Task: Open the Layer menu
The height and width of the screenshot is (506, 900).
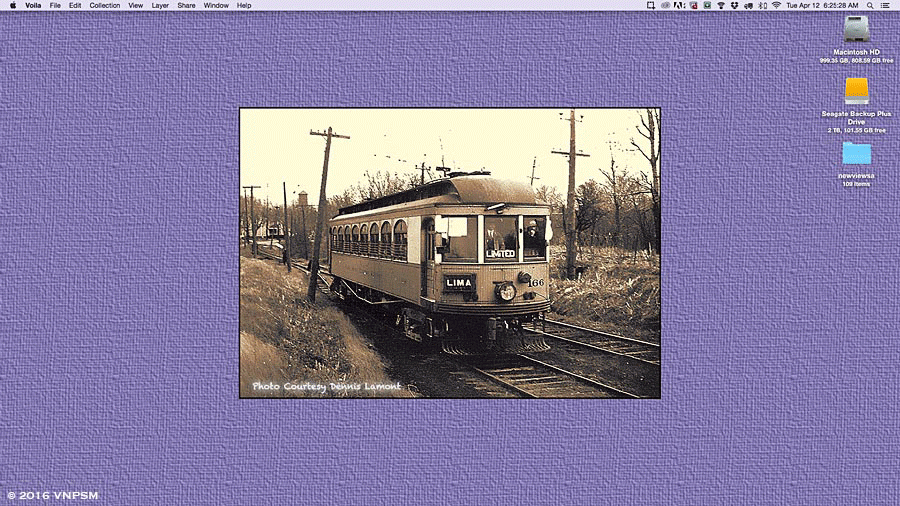Action: [160, 5]
